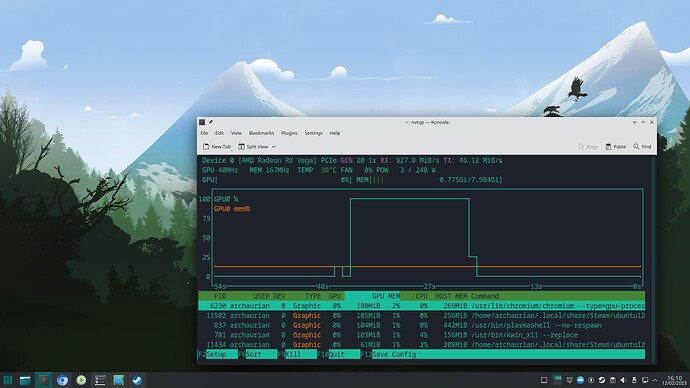Click the GPU MEM column header
Screen dimensions: 690x388
[385, 296]
